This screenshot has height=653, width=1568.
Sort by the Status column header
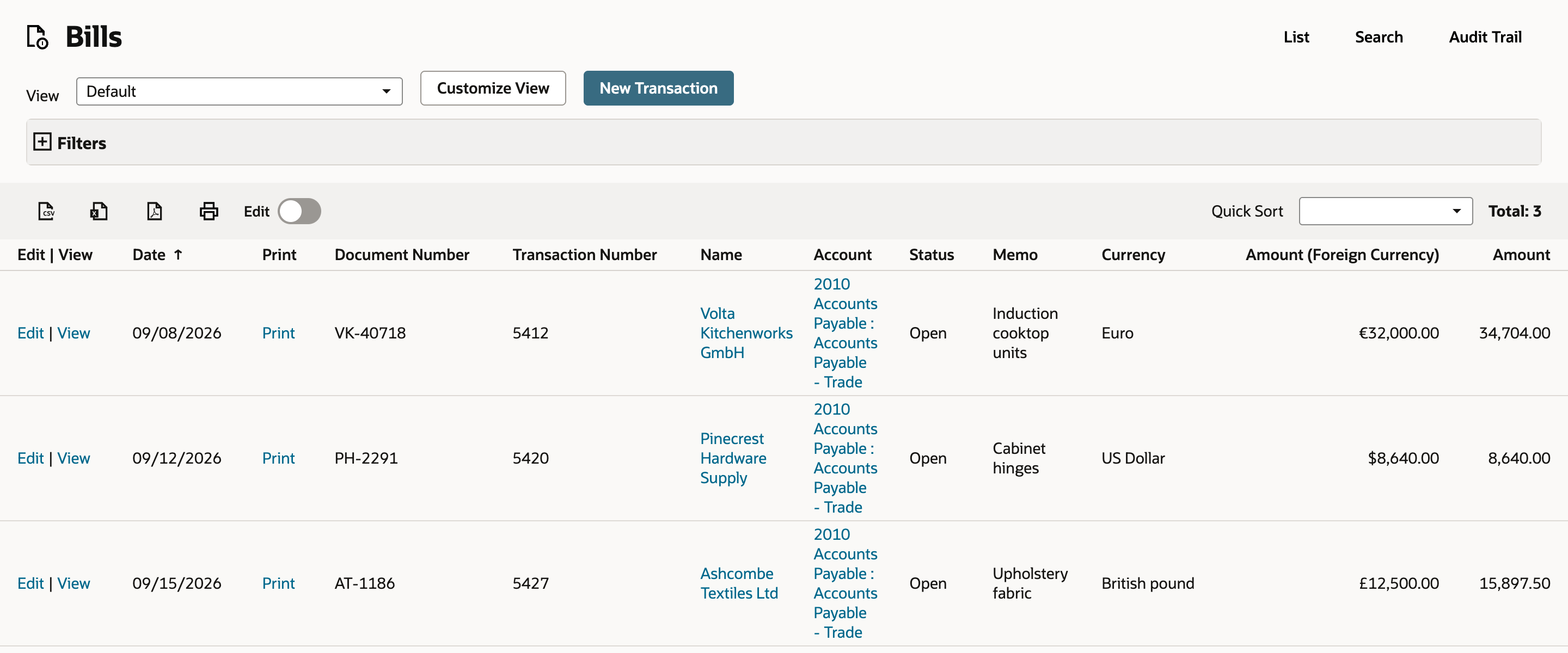932,254
